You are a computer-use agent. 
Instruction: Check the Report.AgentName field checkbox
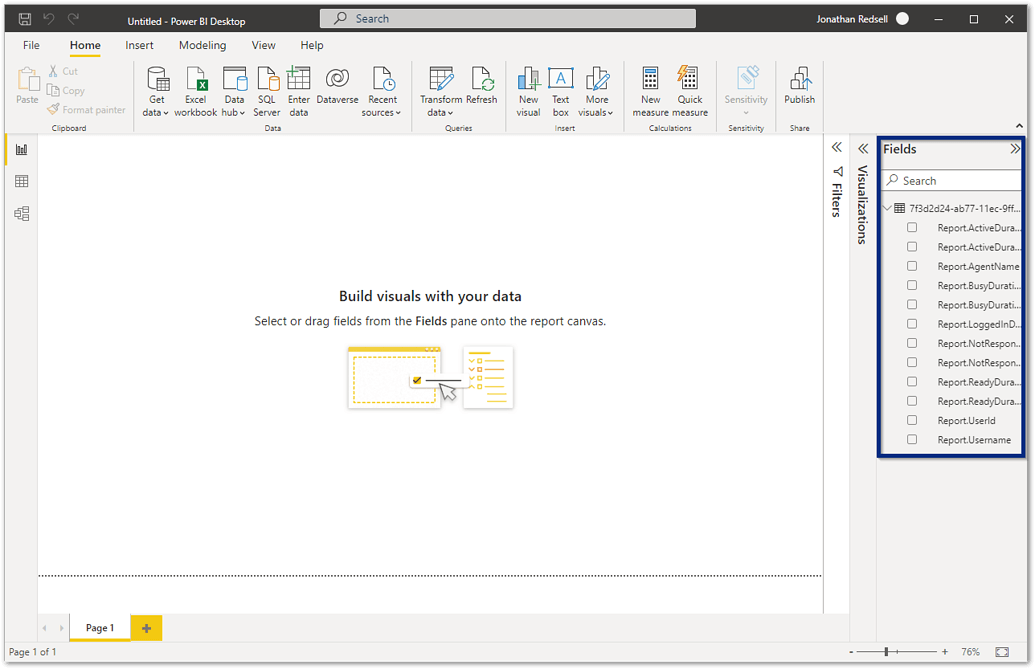(x=911, y=266)
